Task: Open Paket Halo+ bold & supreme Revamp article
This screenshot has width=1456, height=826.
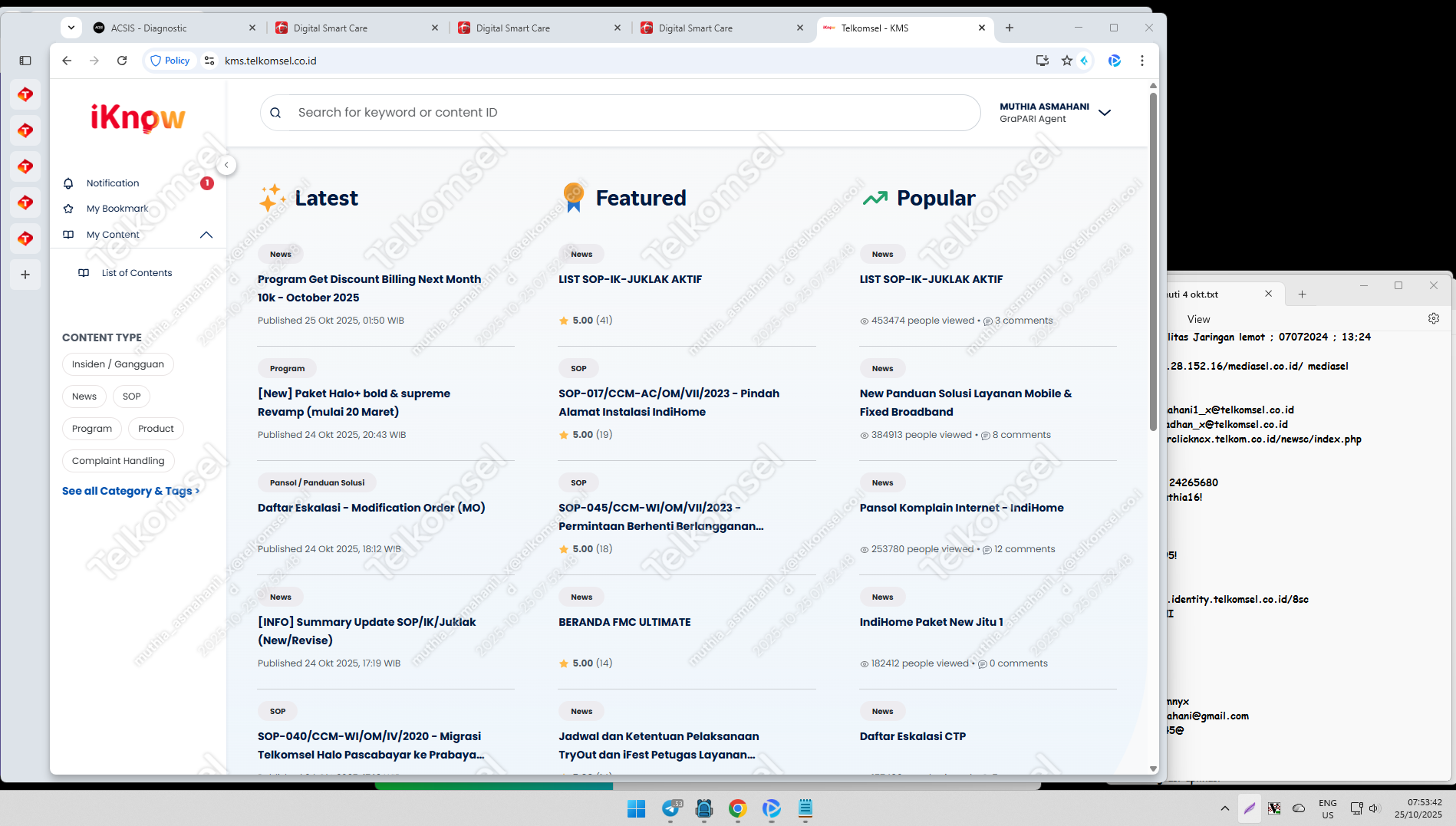Action: pyautogui.click(x=354, y=403)
